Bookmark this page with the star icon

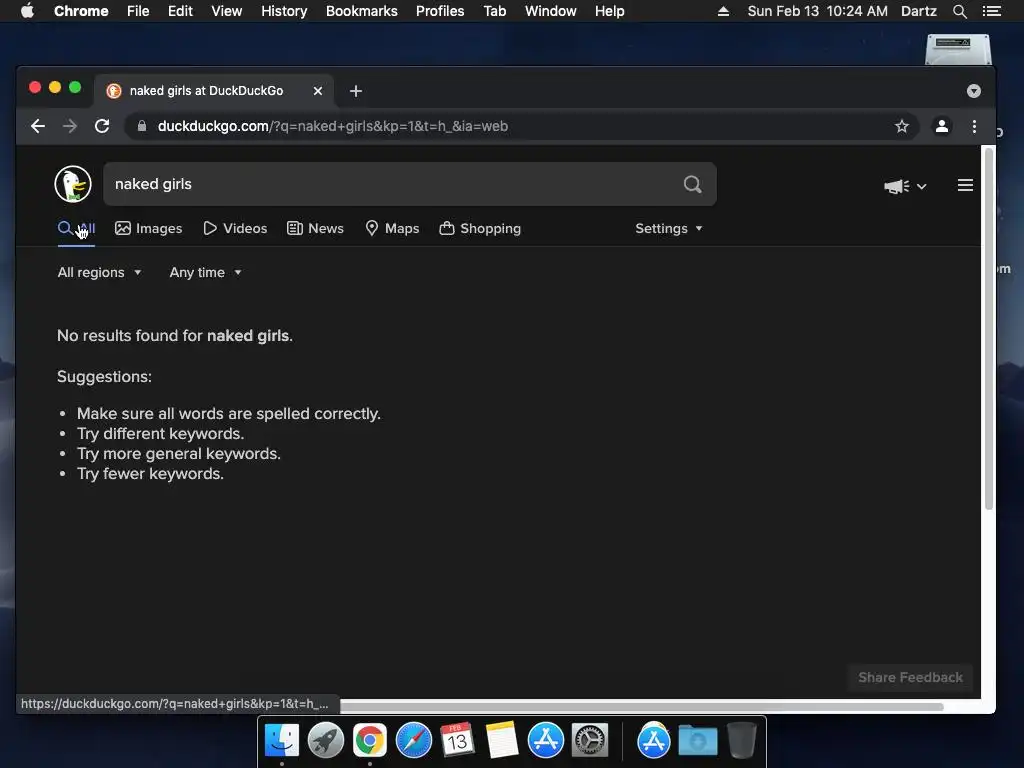[x=902, y=126]
